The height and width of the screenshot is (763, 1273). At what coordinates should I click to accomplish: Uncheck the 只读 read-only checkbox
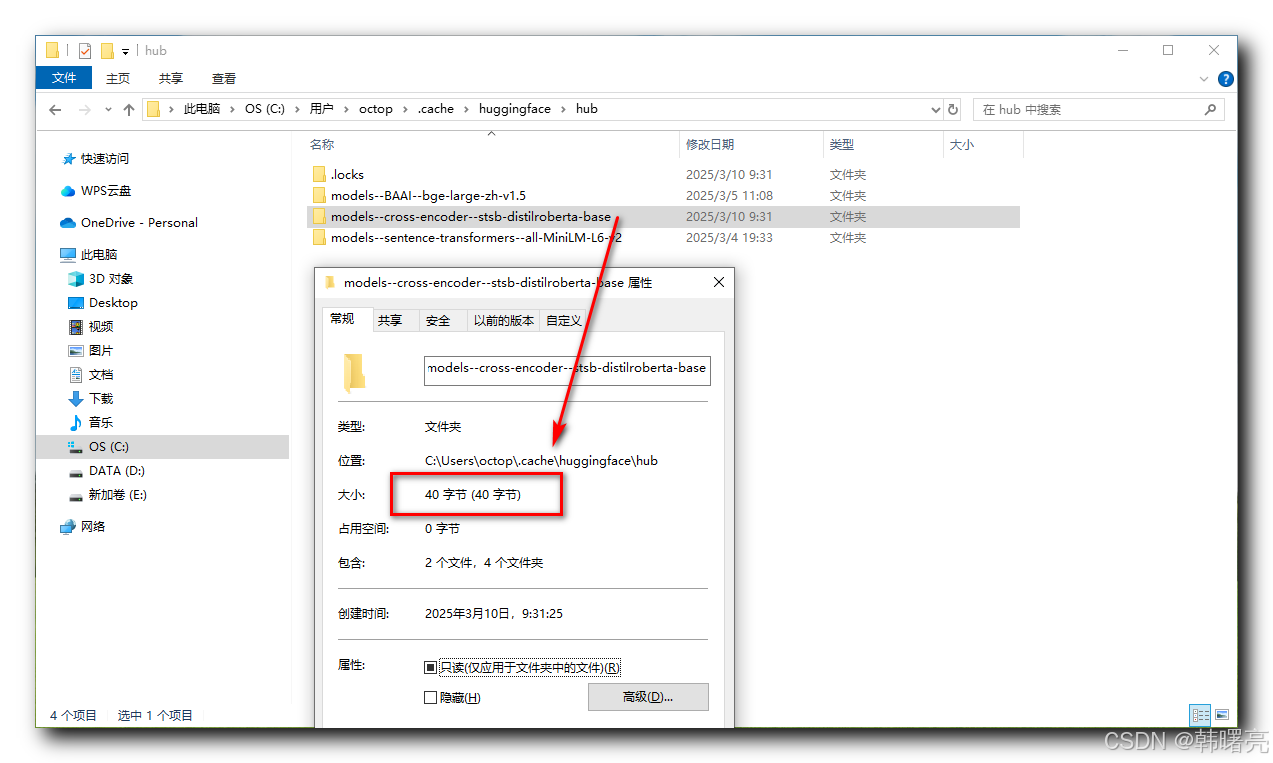pos(430,667)
